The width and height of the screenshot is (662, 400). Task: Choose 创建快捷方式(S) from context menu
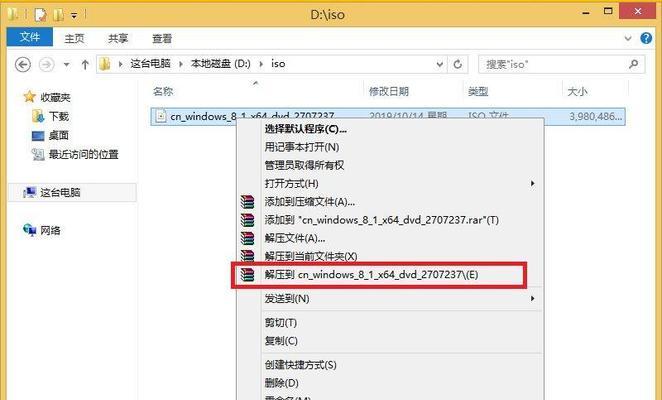click(301, 365)
